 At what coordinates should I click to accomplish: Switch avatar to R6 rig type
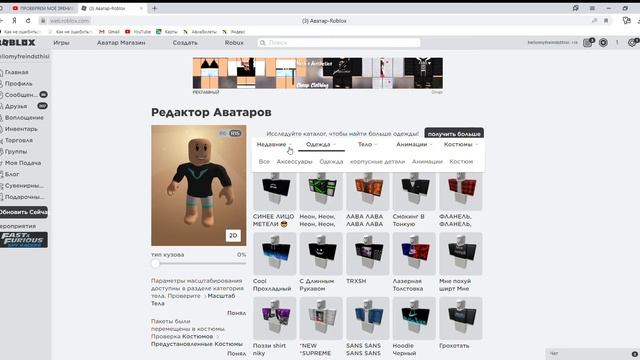(x=223, y=133)
